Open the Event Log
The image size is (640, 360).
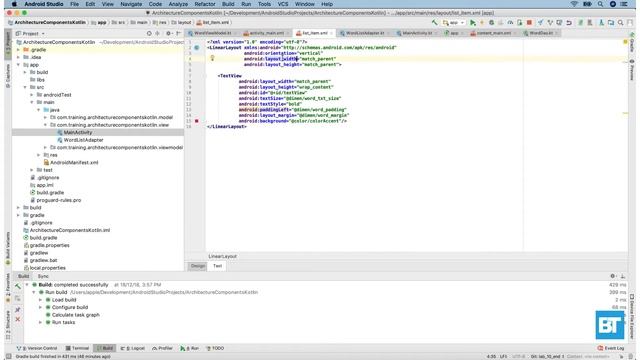(611, 348)
